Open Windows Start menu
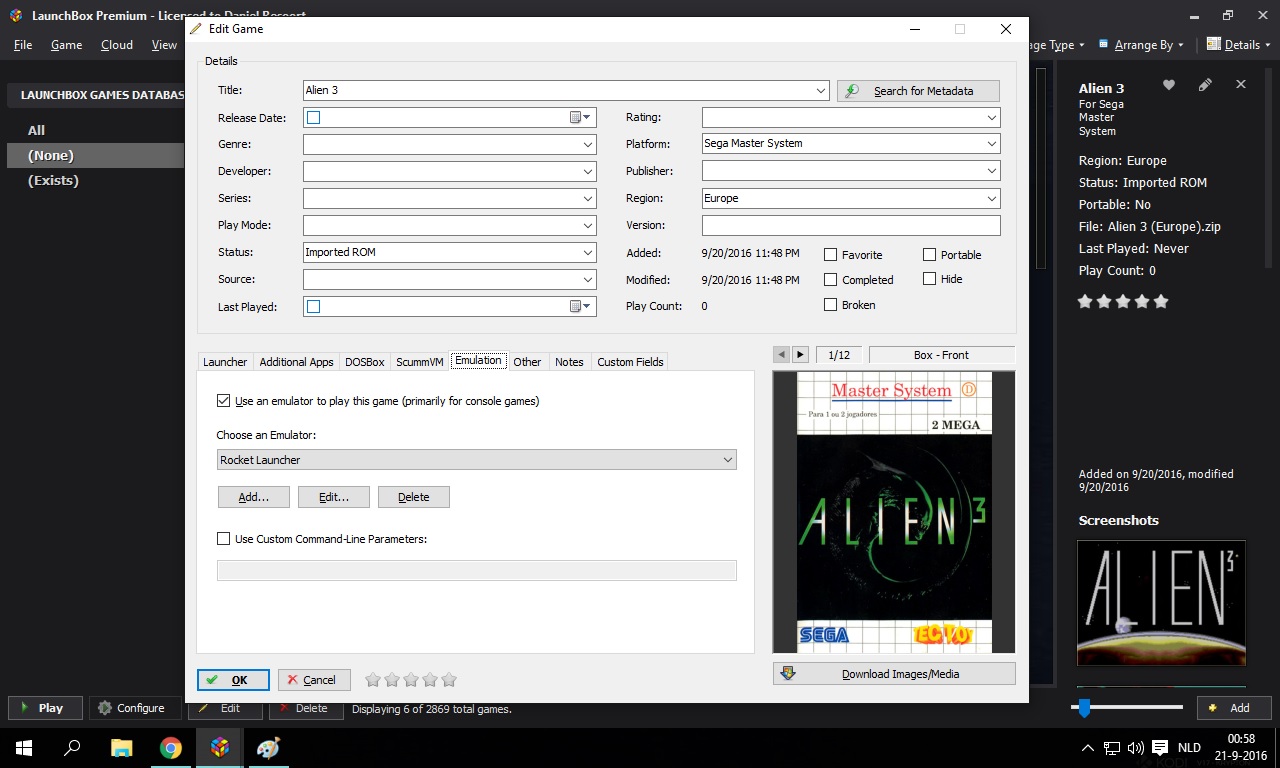1280x768 pixels. pos(24,747)
